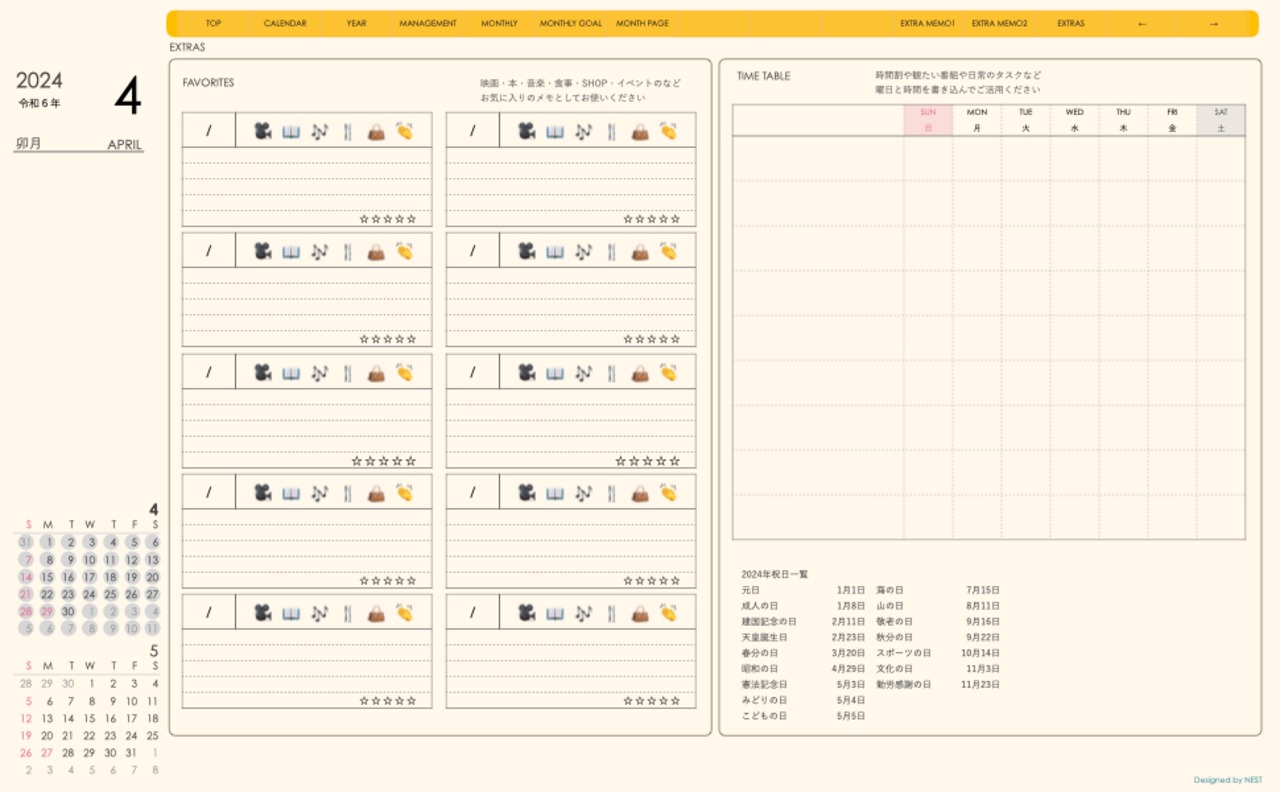This screenshot has width=1280, height=792.
Task: Pick the music notes icon in second-row left card
Action: click(319, 251)
